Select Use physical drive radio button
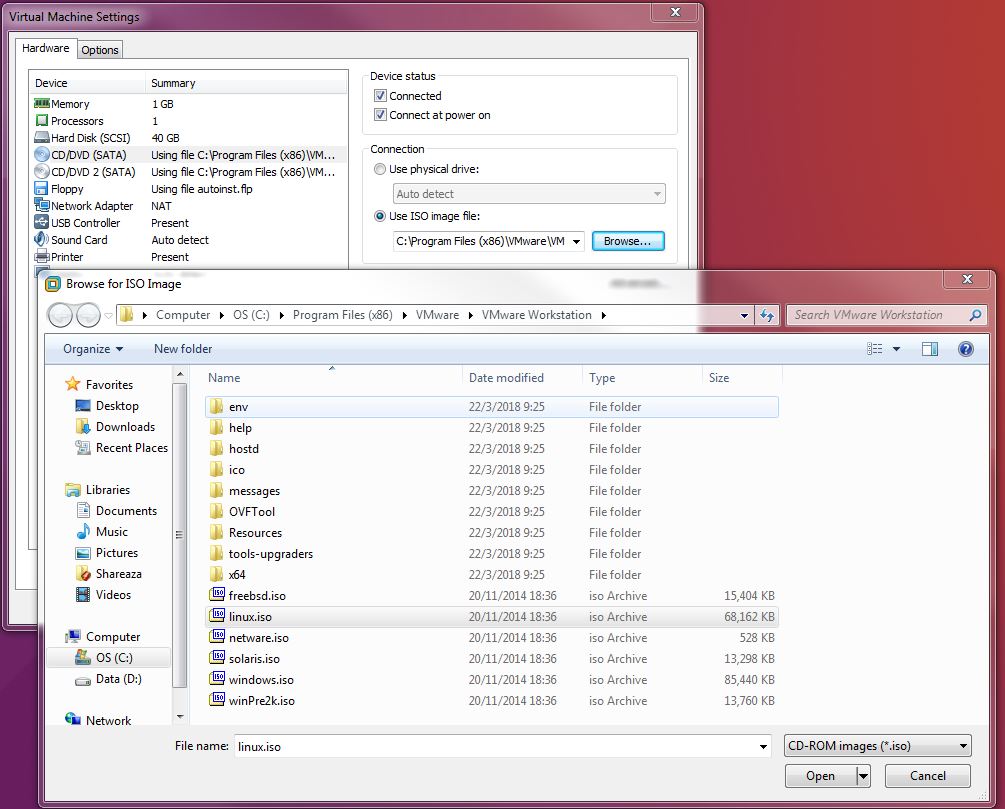Viewport: 1005px width, 809px height. (x=379, y=169)
